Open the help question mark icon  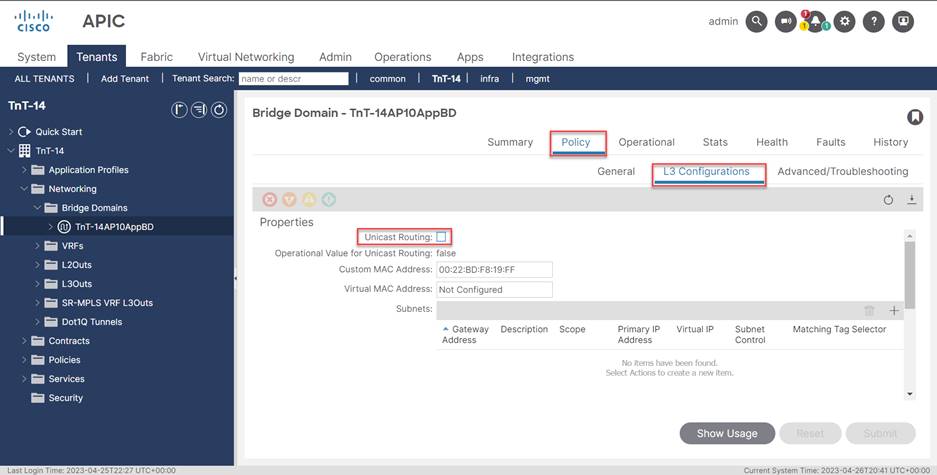[x=874, y=22]
